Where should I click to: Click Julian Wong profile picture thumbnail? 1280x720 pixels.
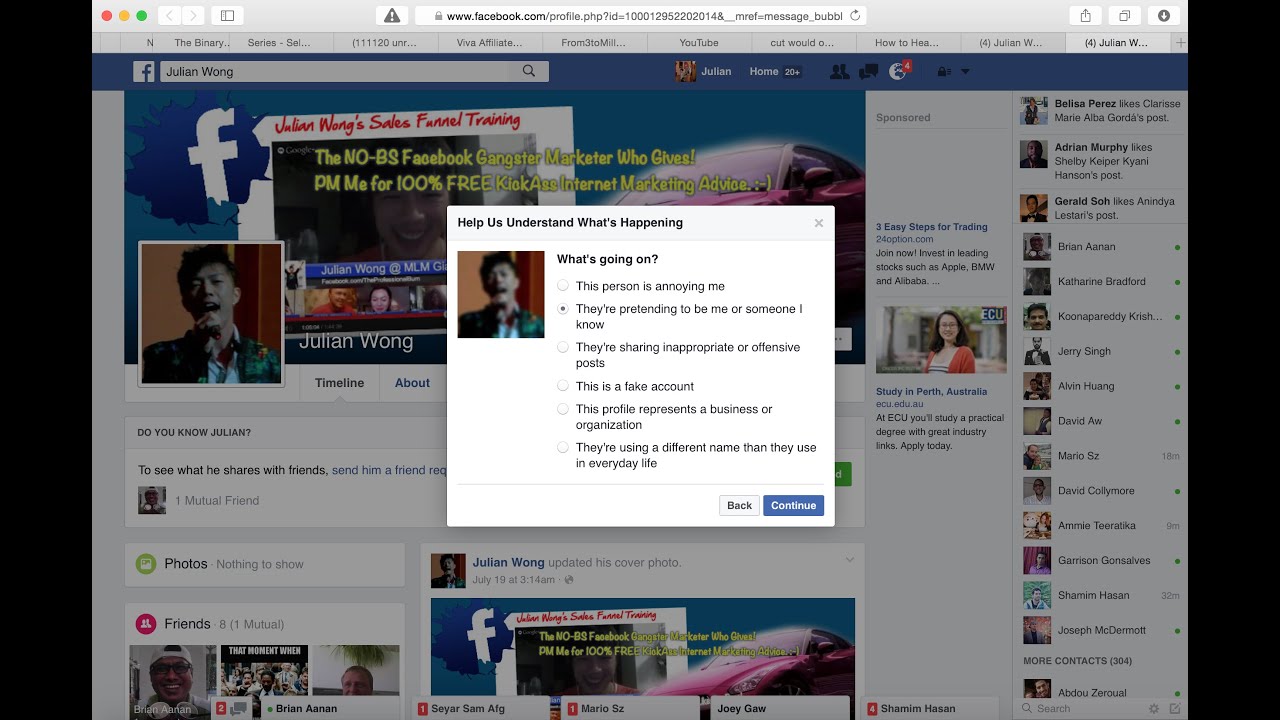click(211, 314)
